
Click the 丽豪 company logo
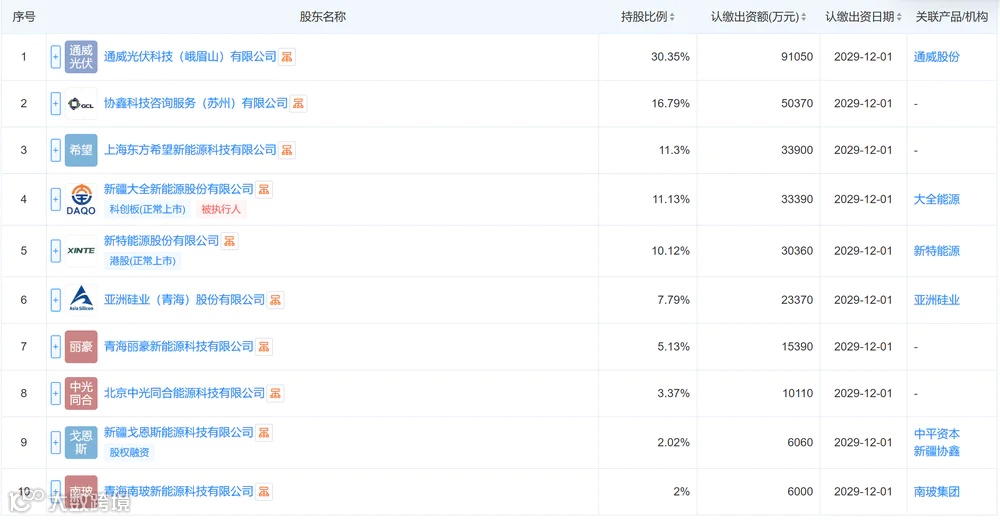[81, 346]
